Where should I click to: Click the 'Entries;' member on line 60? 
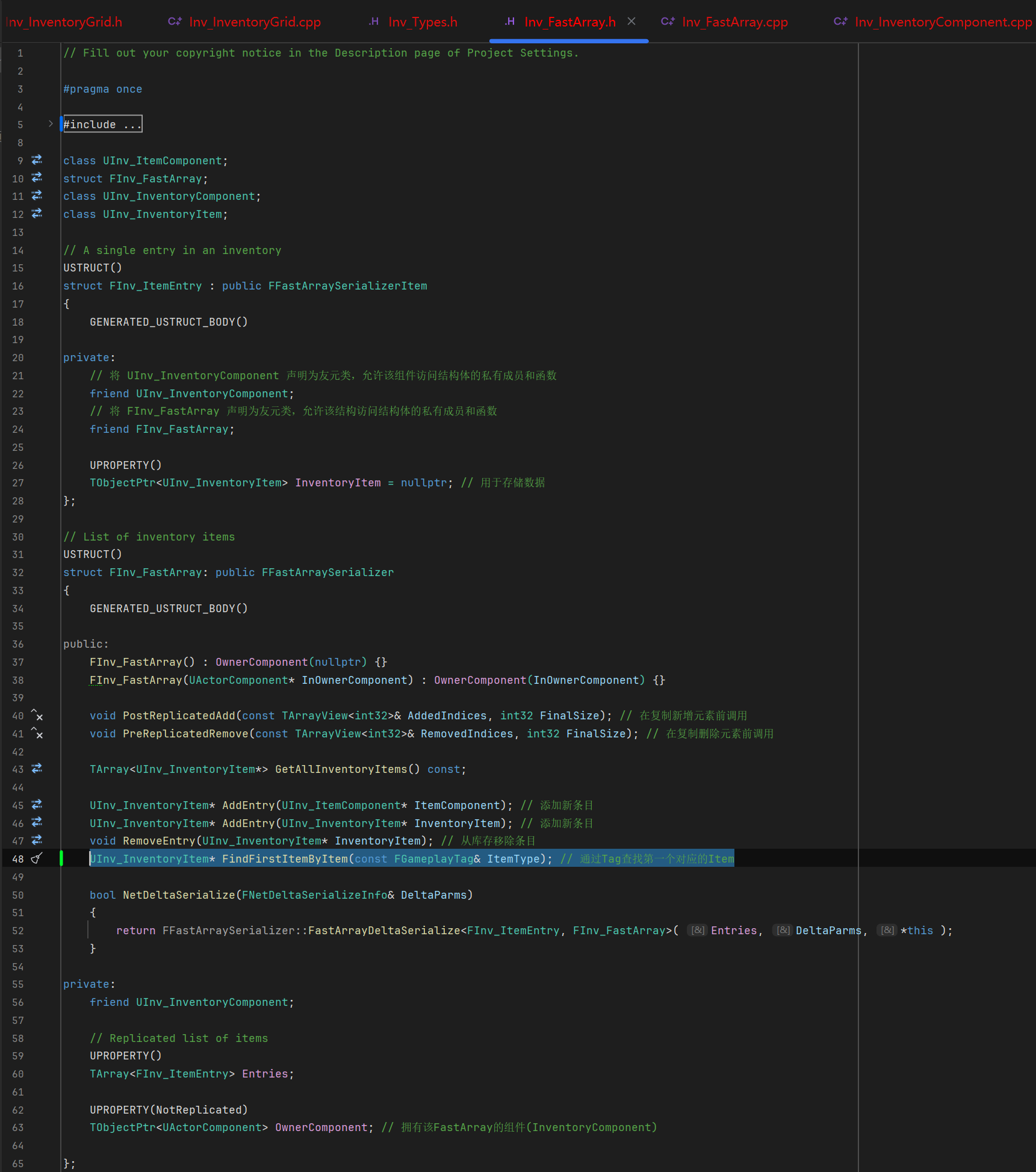click(x=268, y=1074)
